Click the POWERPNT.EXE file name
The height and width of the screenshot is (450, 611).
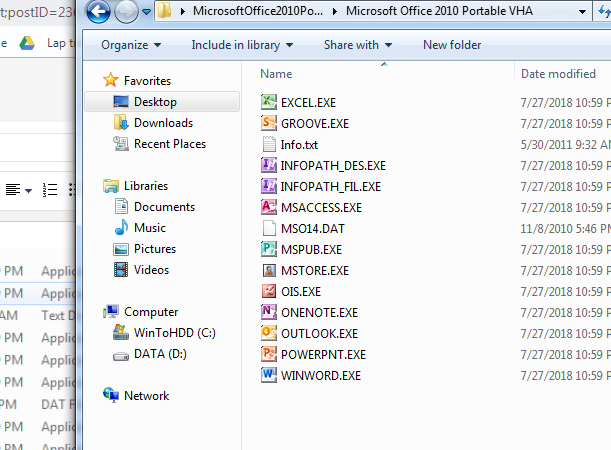tap(323, 355)
